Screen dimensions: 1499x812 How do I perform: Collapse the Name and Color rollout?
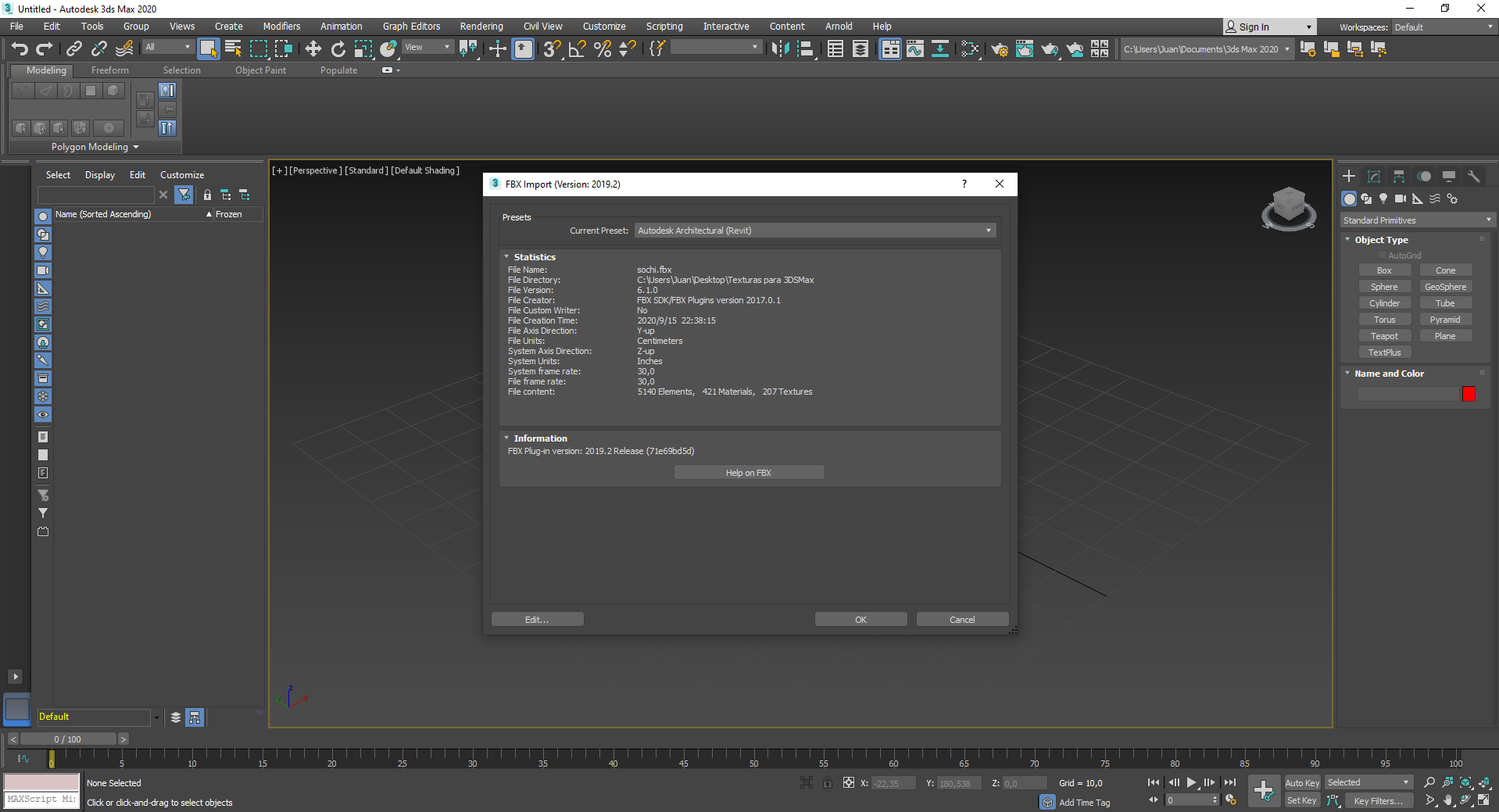click(1347, 374)
